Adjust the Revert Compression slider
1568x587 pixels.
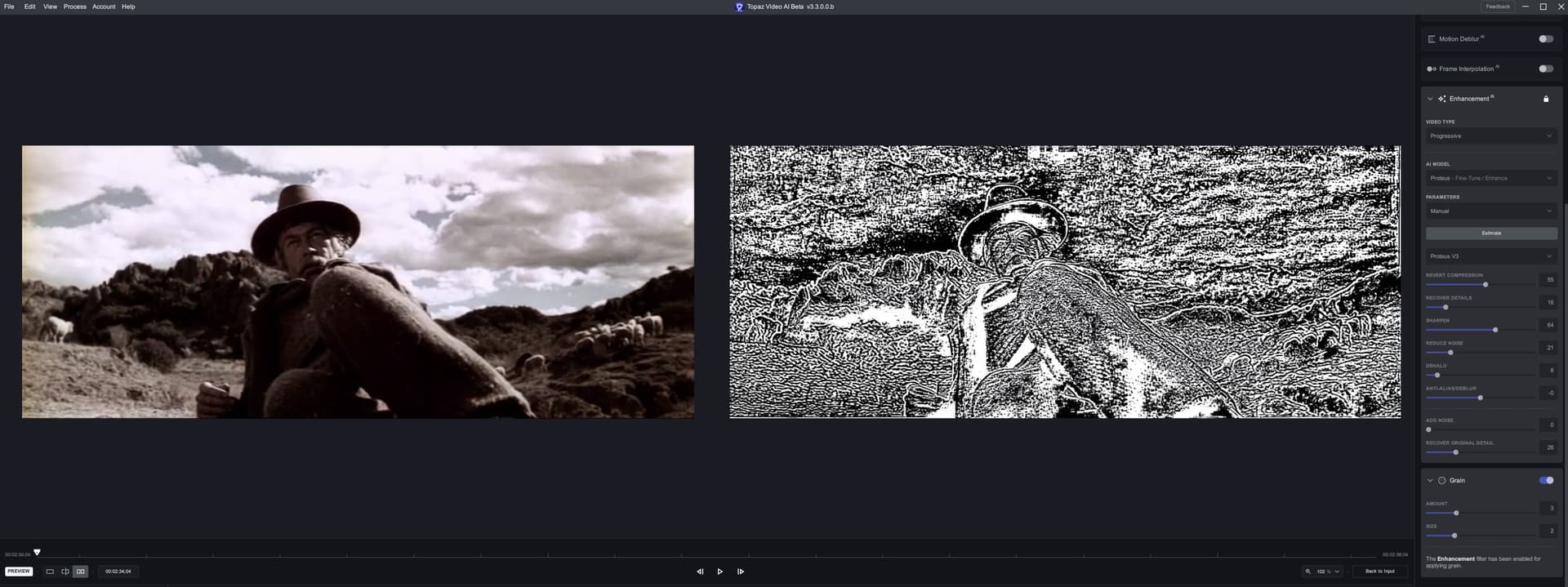click(x=1486, y=284)
